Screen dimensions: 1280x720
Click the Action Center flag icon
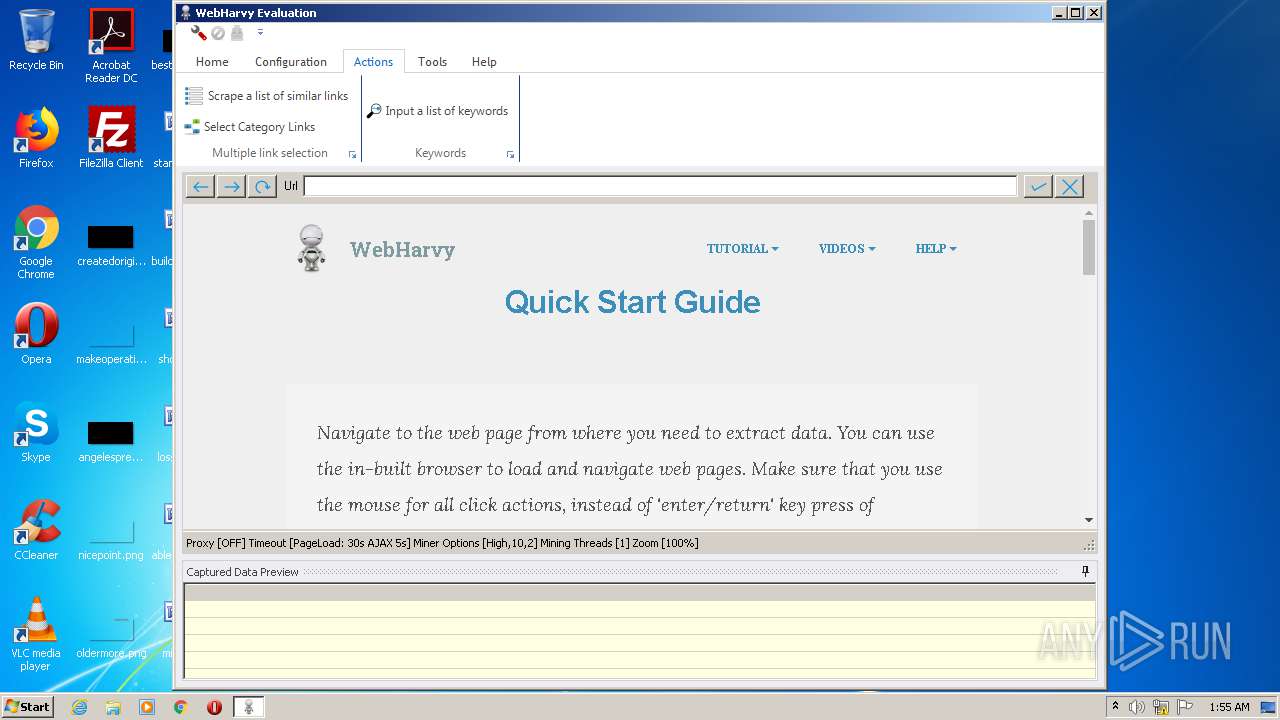click(1184, 707)
